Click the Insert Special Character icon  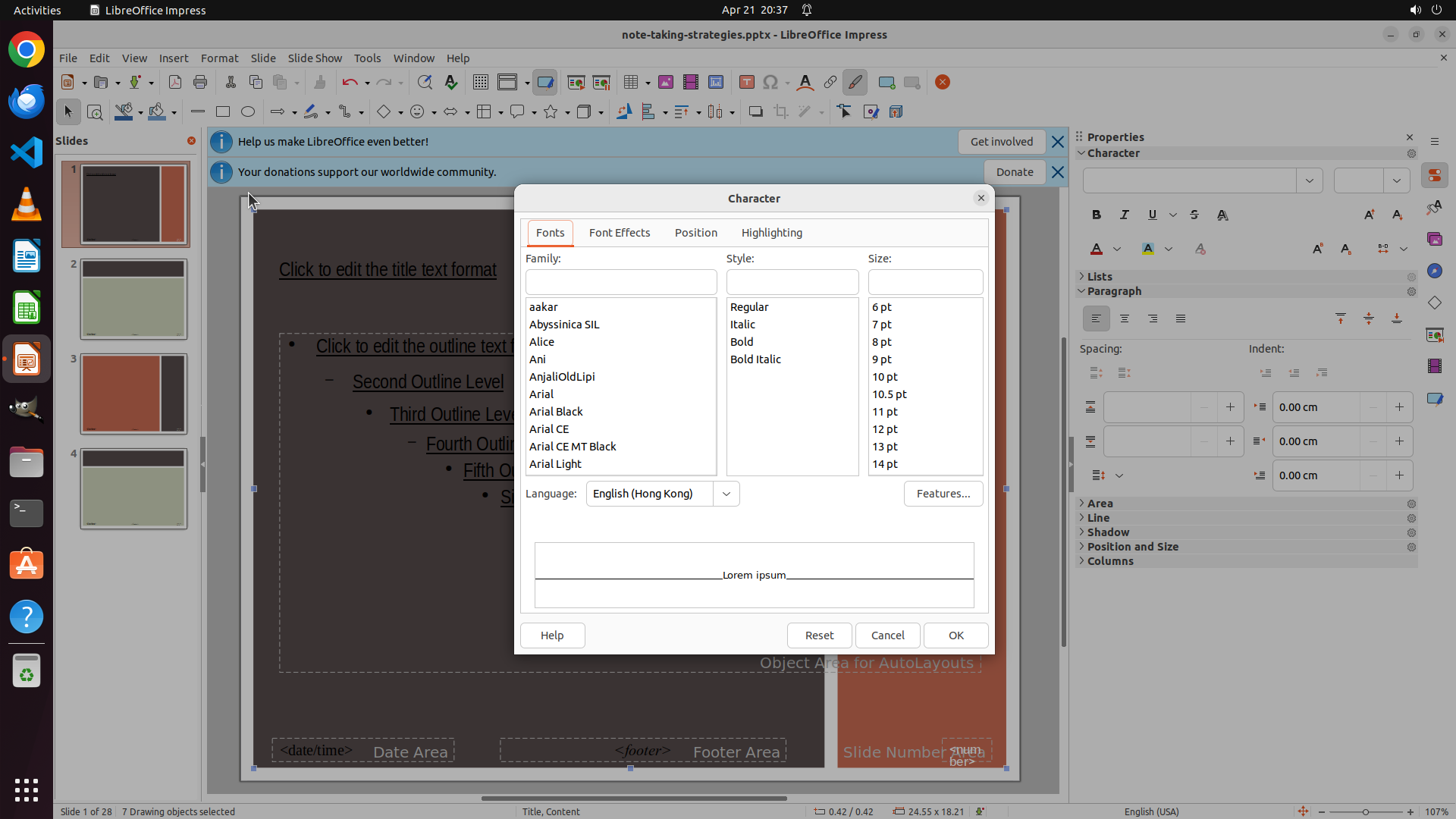(x=770, y=83)
